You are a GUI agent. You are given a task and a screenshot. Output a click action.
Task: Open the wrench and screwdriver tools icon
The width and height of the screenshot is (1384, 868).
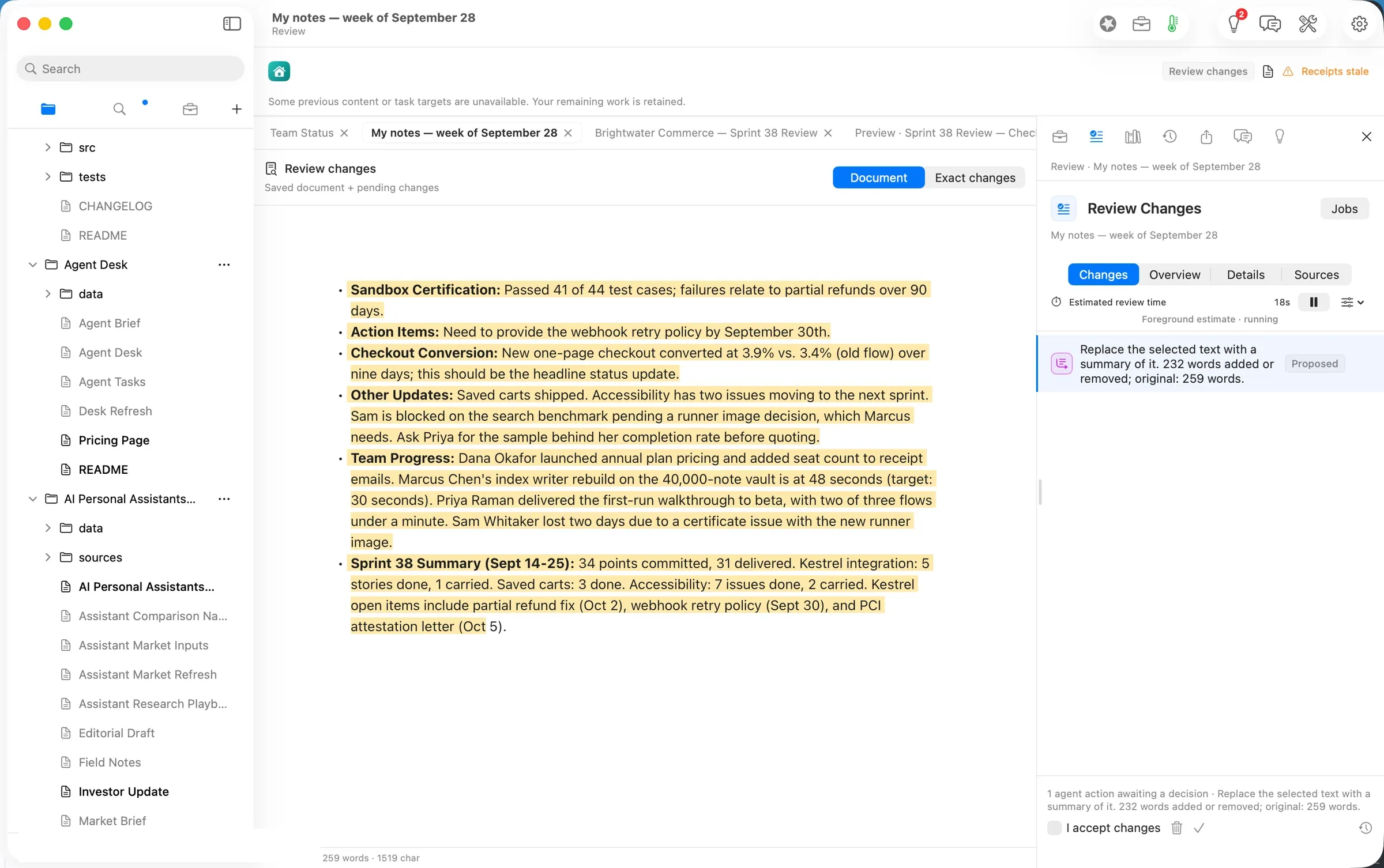(x=1308, y=24)
